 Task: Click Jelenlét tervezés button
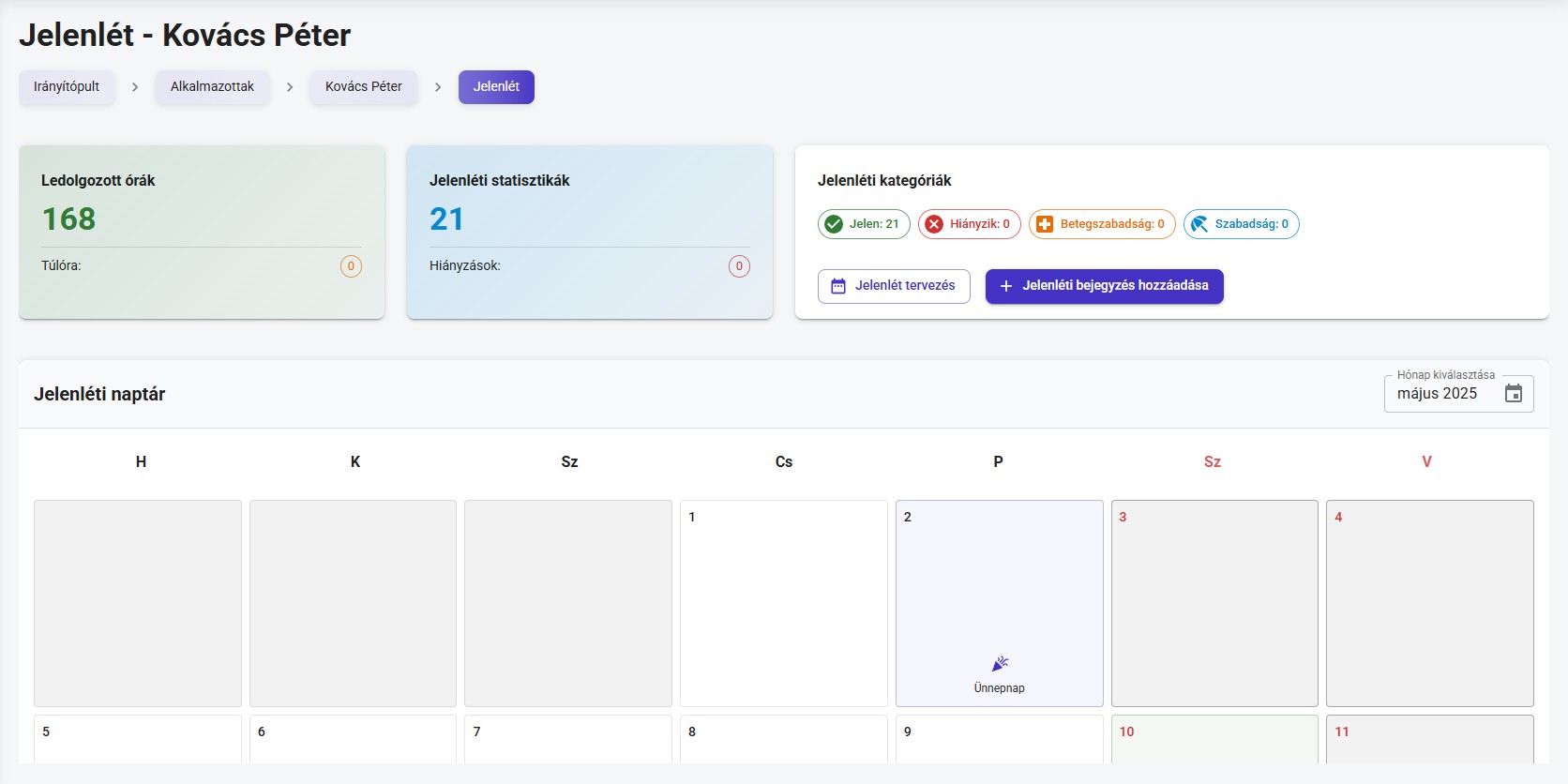(894, 286)
